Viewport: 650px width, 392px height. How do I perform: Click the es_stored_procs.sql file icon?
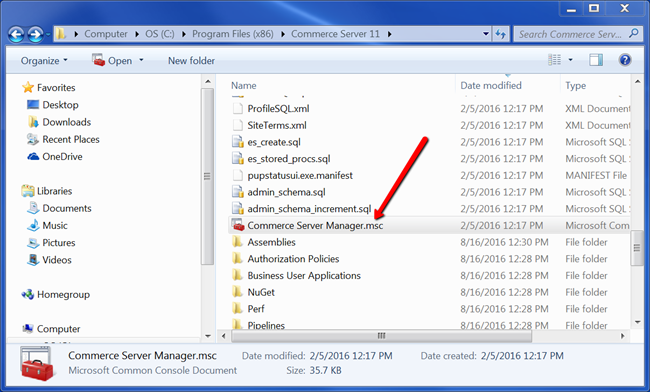pos(238,158)
